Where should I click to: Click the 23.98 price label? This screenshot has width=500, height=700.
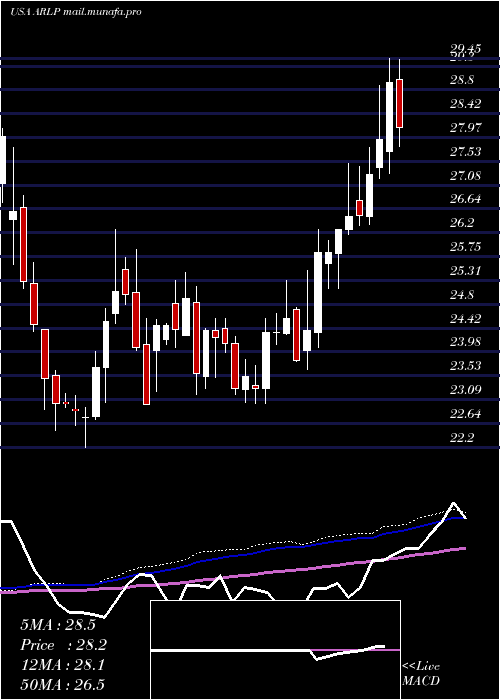(465, 342)
